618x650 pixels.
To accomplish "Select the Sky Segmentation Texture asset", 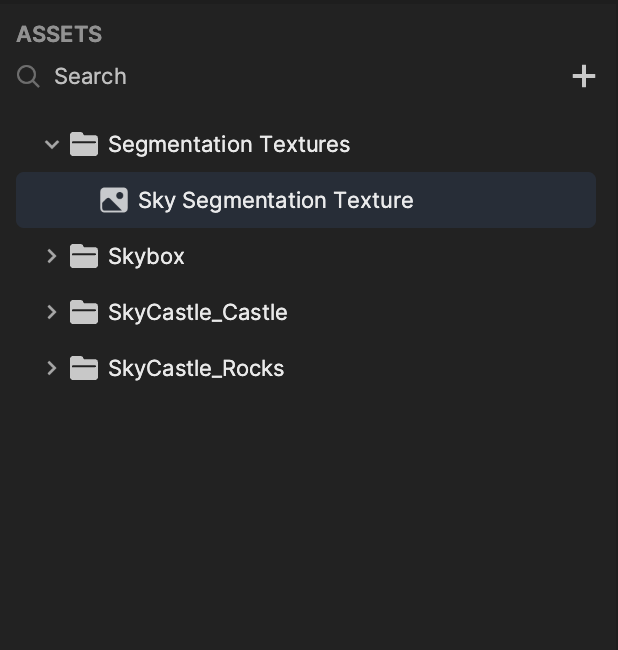I will pyautogui.click(x=306, y=200).
